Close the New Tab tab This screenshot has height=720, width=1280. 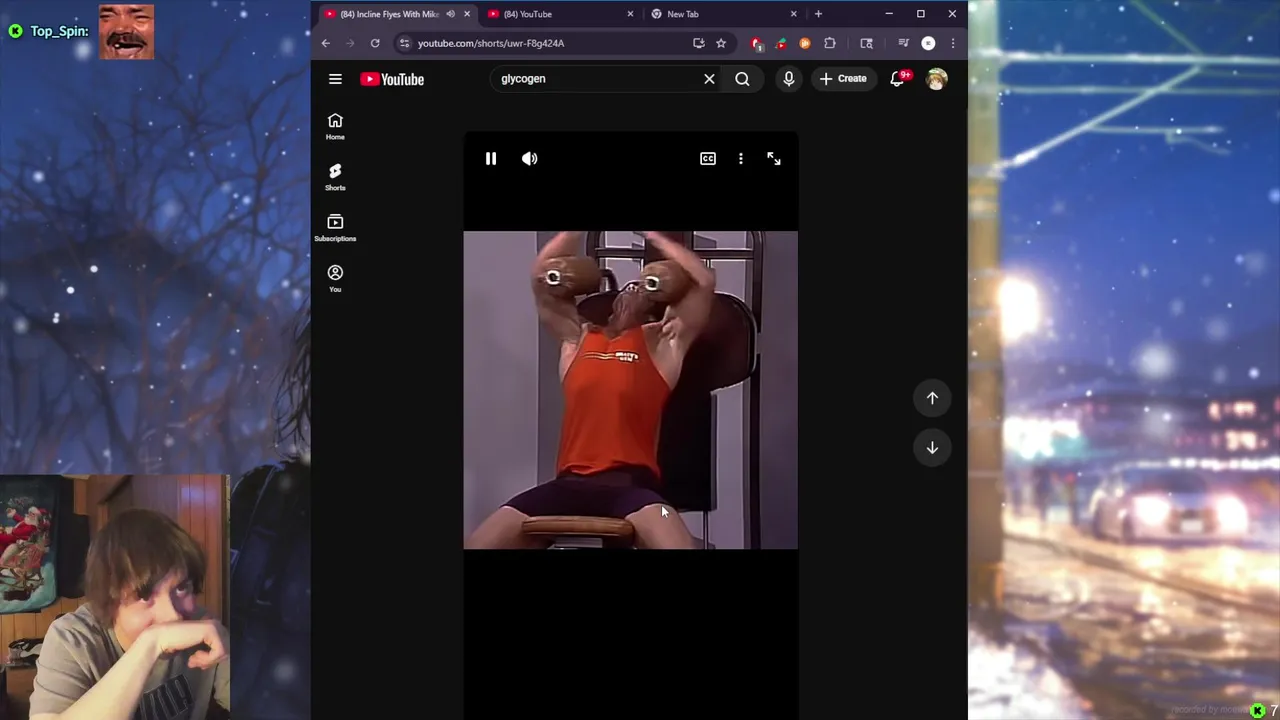click(x=794, y=14)
